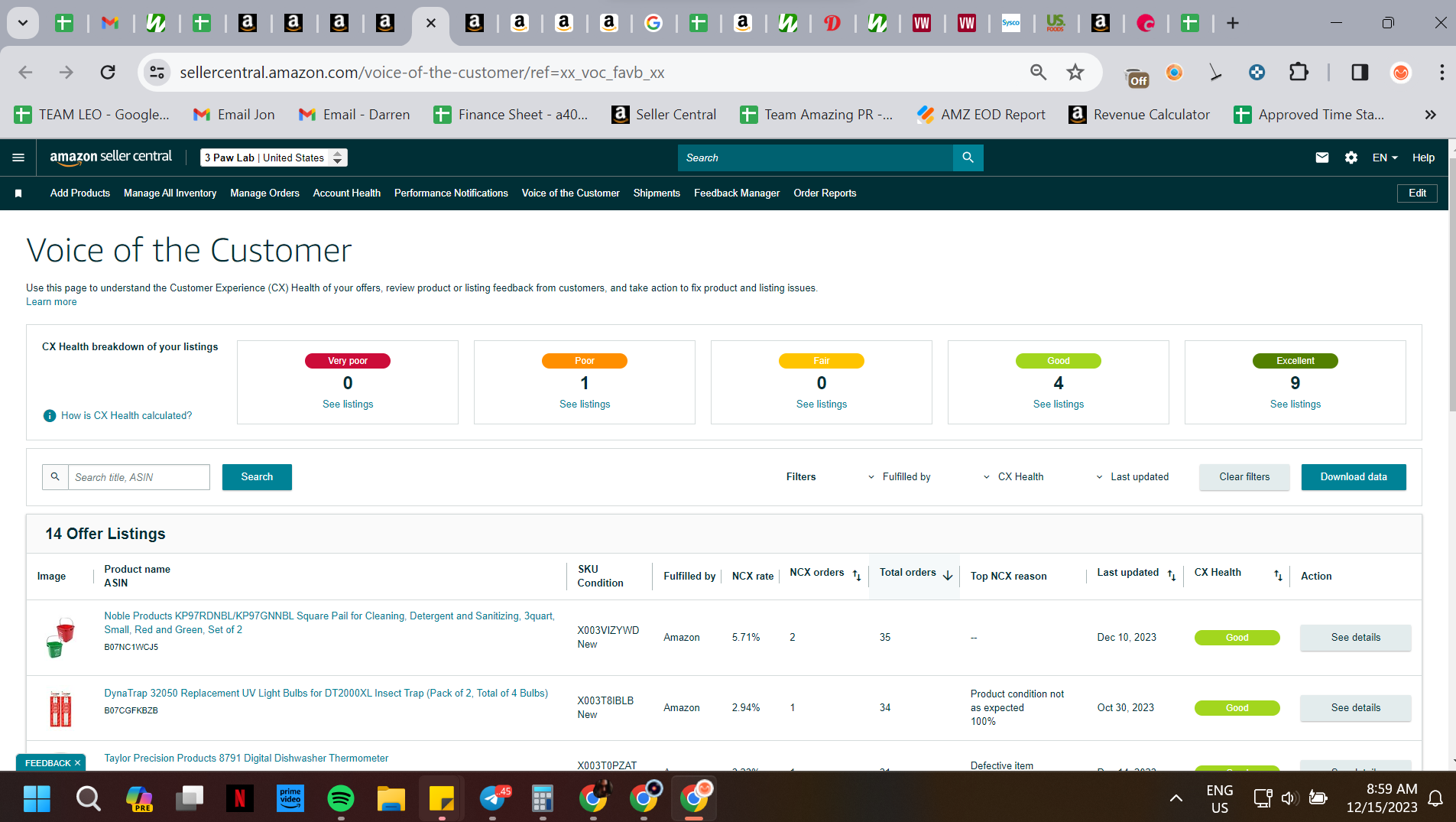Open the Seller Central hamburger menu
This screenshot has width=1456, height=822.
pyautogui.click(x=18, y=158)
